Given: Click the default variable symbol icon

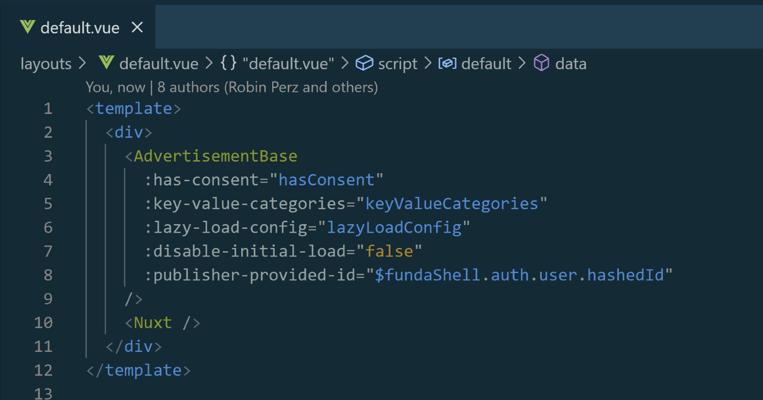Looking at the screenshot, I should pos(447,63).
